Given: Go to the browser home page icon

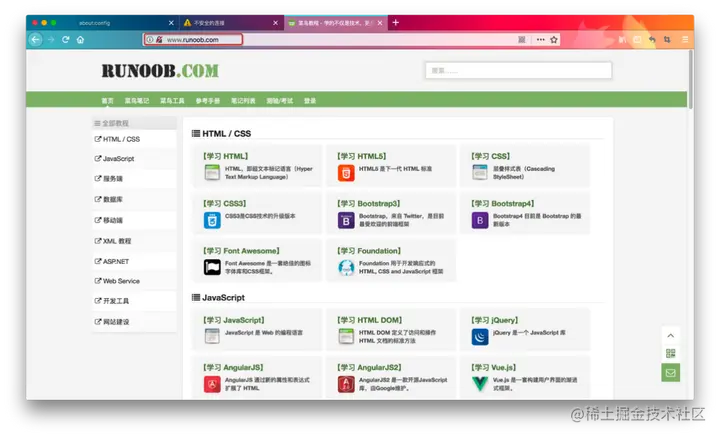Looking at the screenshot, I should click(80, 40).
